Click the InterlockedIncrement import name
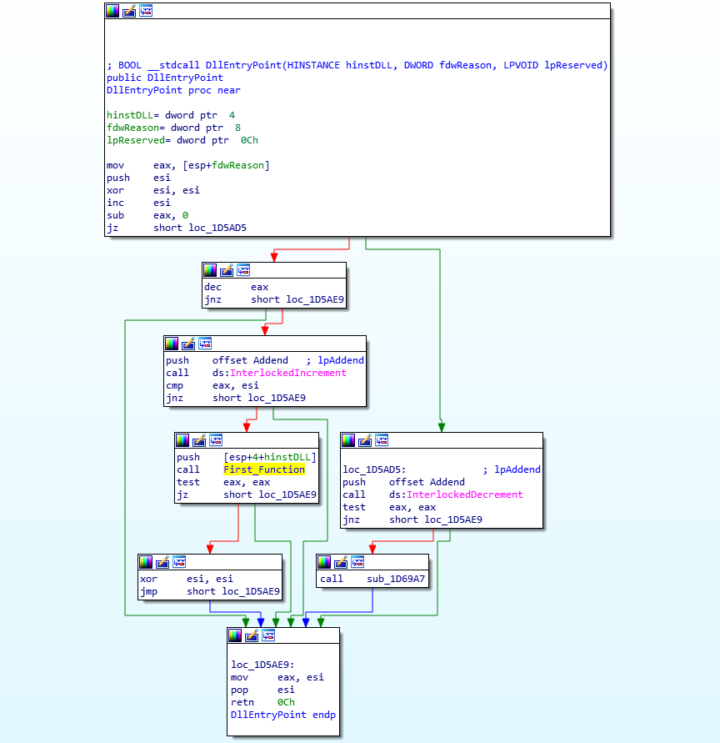Image resolution: width=720 pixels, height=743 pixels. pos(288,373)
